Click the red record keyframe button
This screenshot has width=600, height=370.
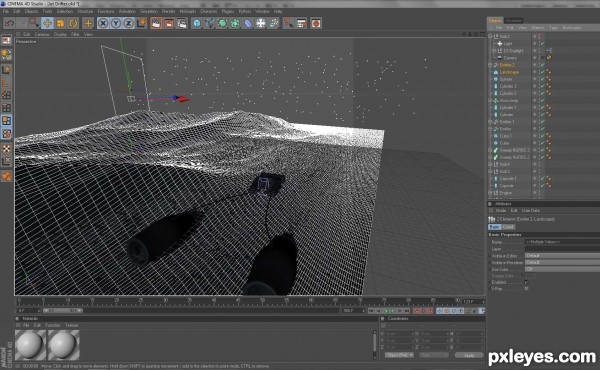click(417, 311)
